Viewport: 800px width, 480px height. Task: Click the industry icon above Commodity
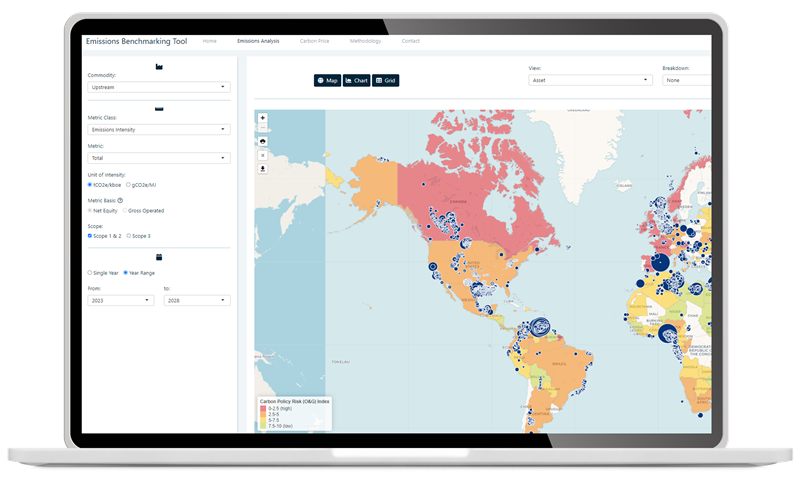tap(159, 66)
